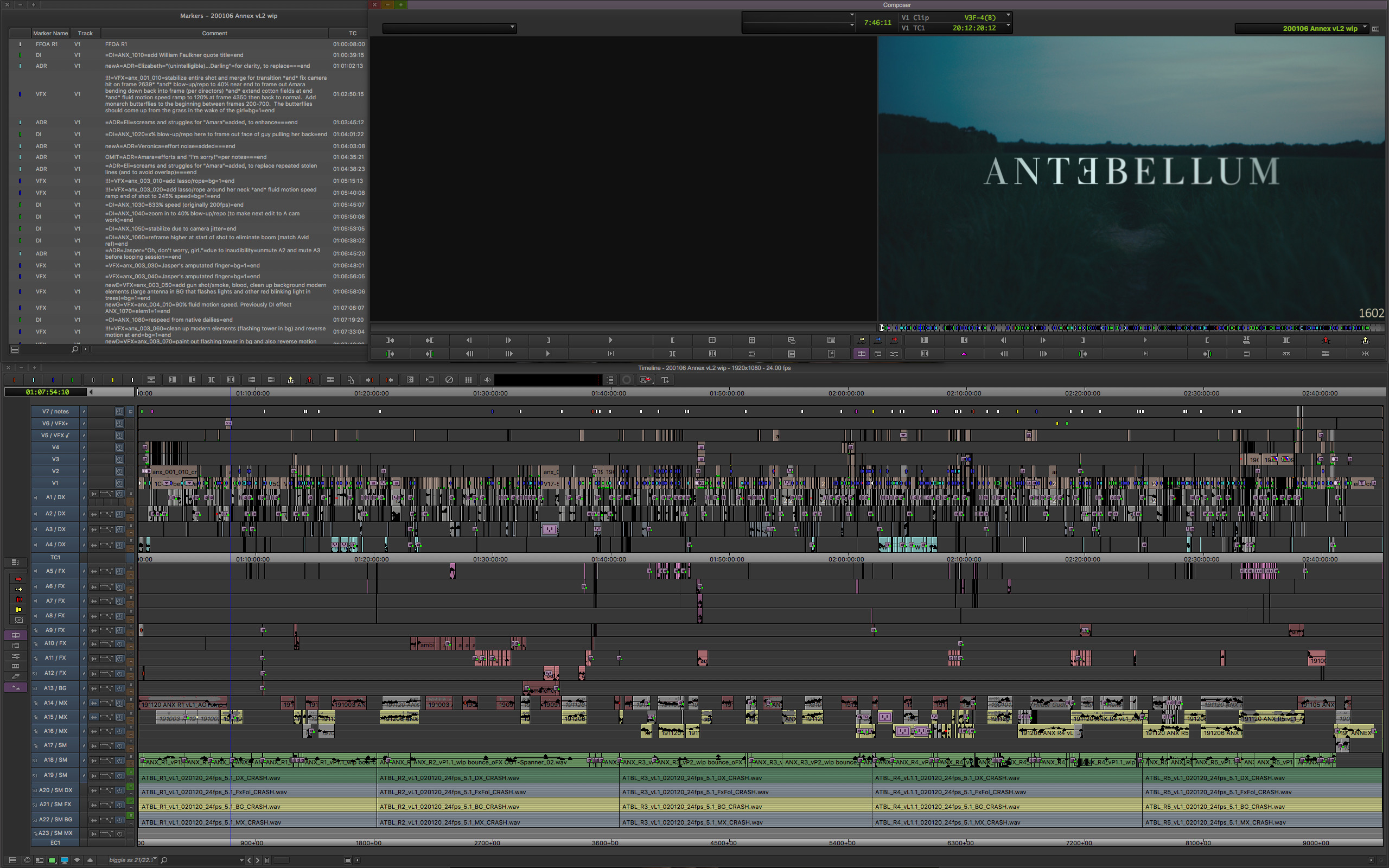
Task: Open the Markers window Fast Menu hamburger
Action: [x=15, y=349]
